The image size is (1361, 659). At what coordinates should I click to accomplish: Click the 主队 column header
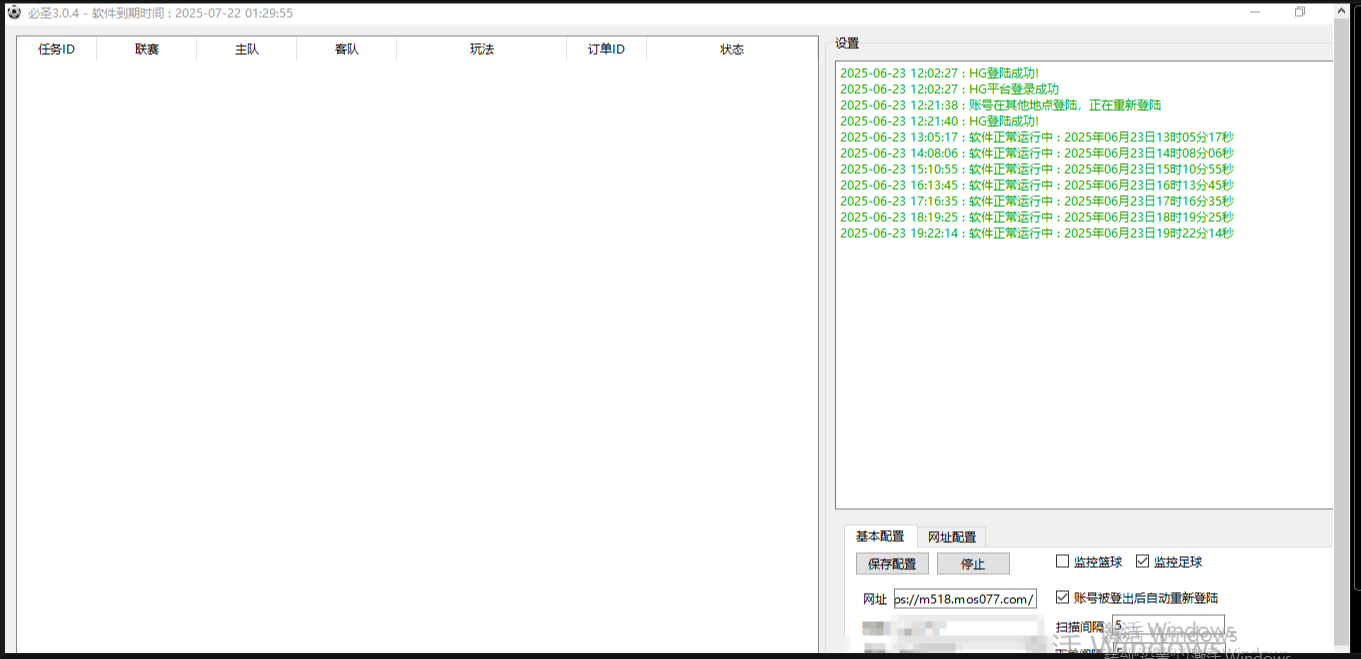pos(247,49)
